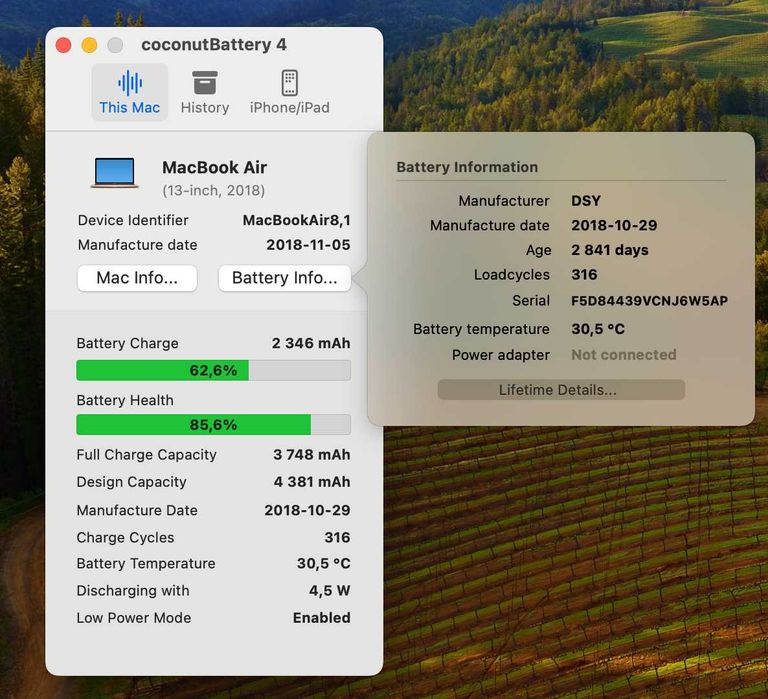The image size is (768, 699).
Task: Open the History archive box icon
Action: pos(205,82)
